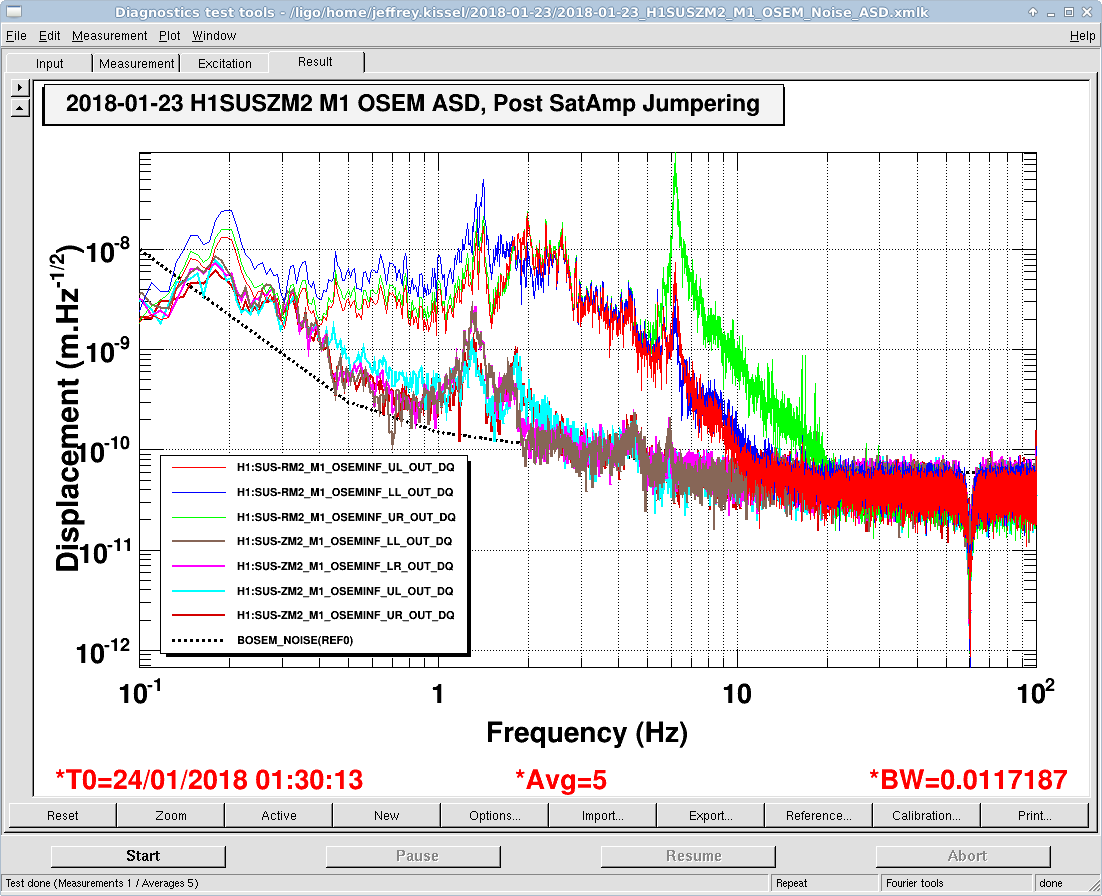The image size is (1102, 896).
Task: Switch to the Measurement tab
Action: [136, 63]
